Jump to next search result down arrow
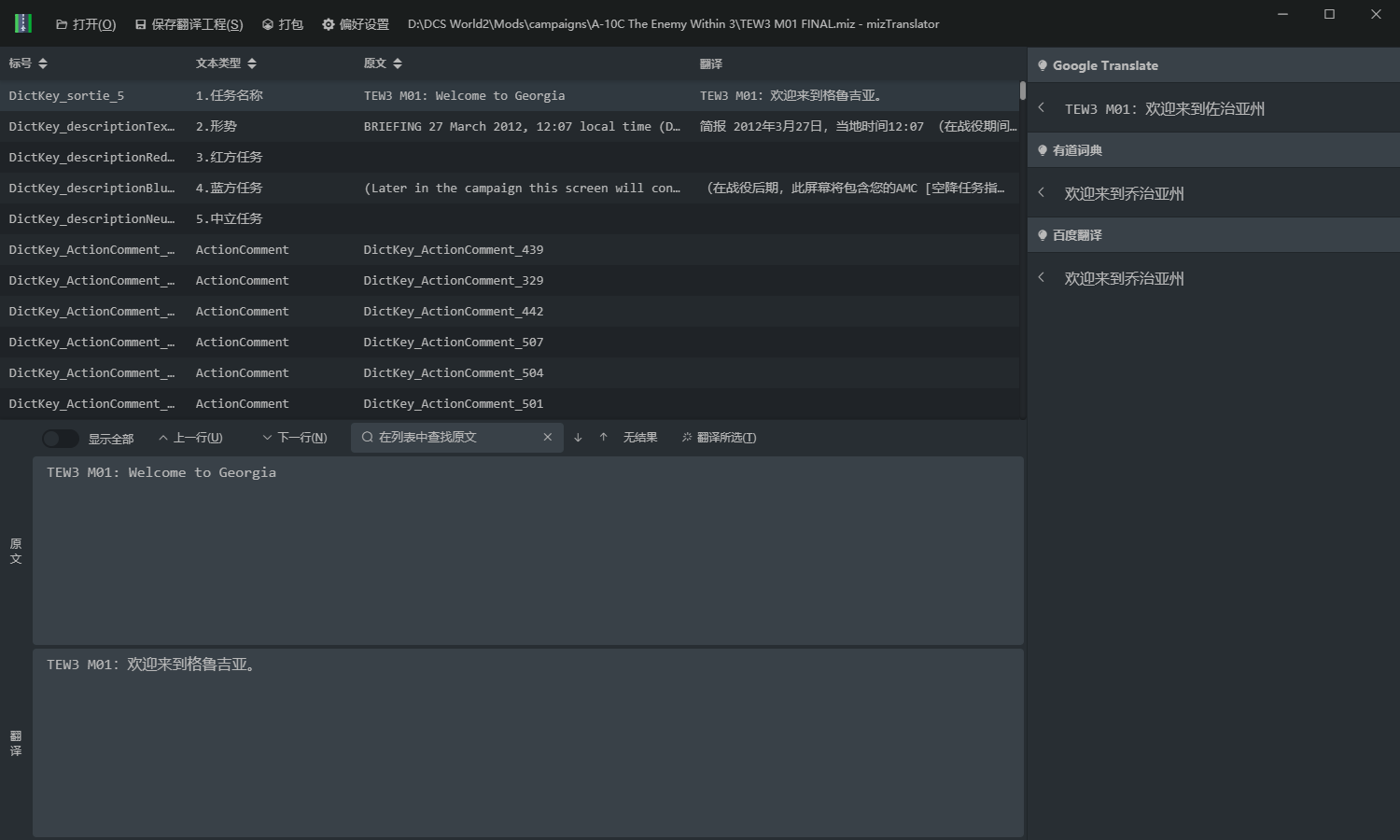 pos(578,438)
